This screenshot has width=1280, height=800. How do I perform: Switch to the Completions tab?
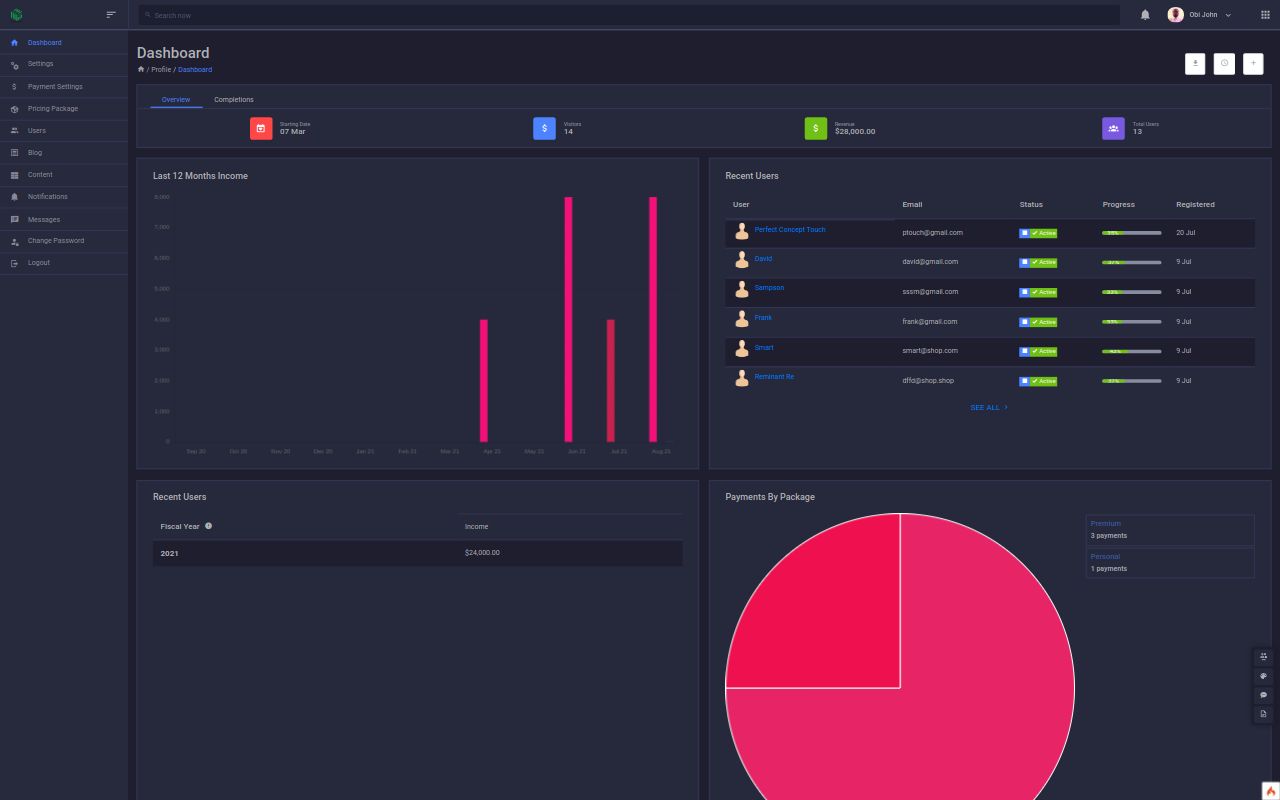click(234, 99)
